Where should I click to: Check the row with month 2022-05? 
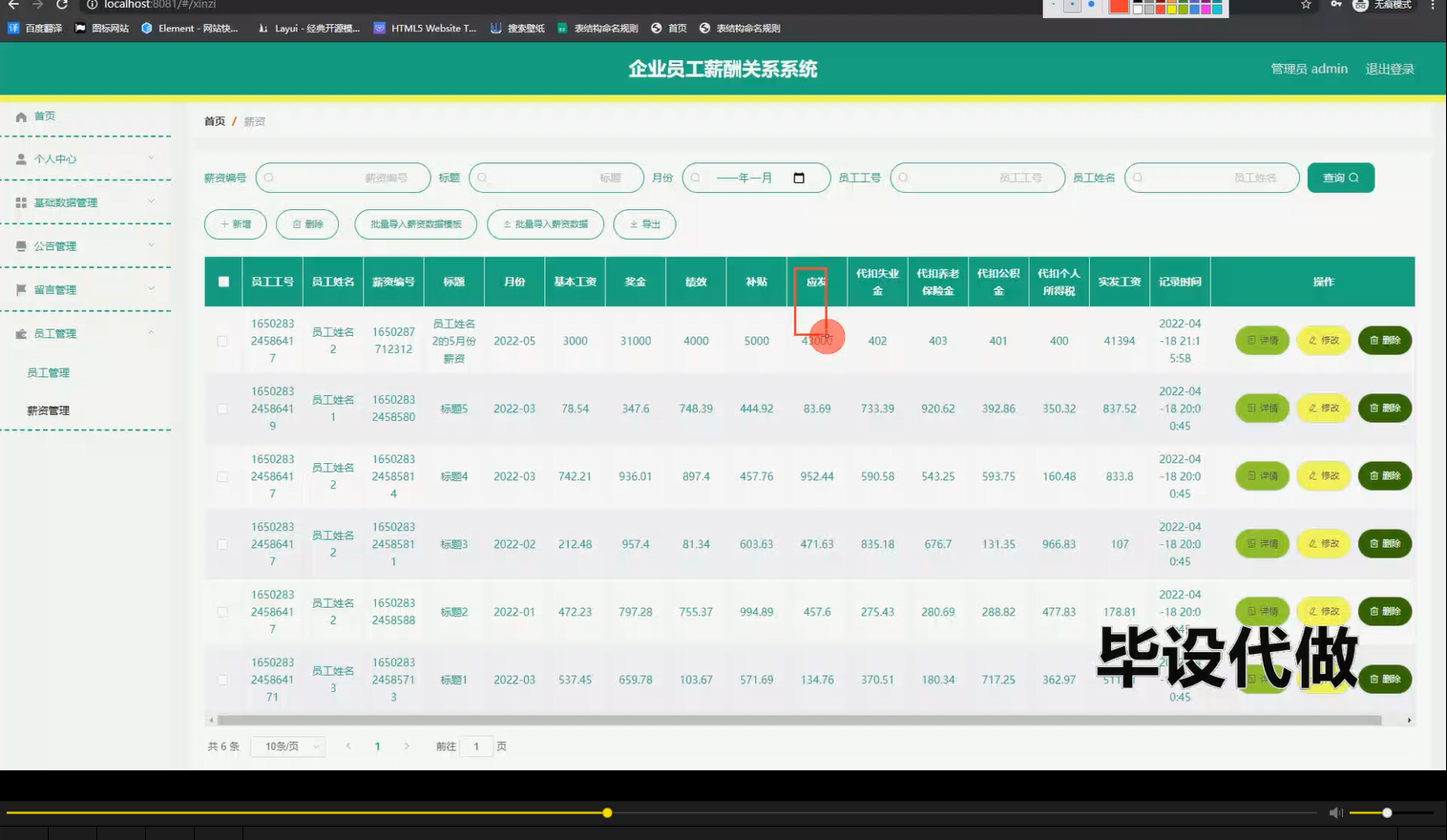point(222,341)
